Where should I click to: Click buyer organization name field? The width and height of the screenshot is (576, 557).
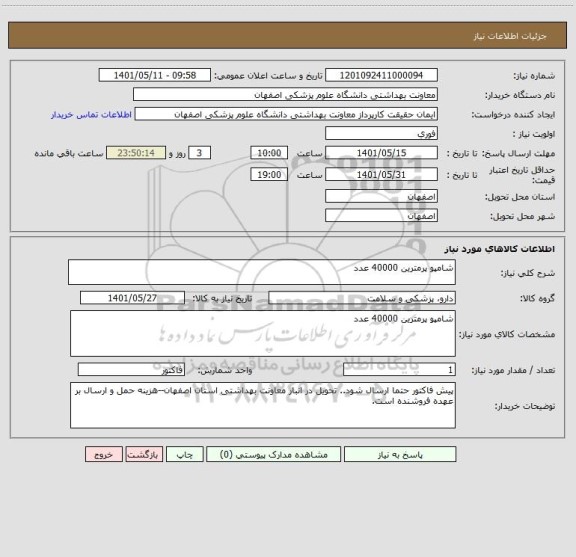(x=285, y=95)
